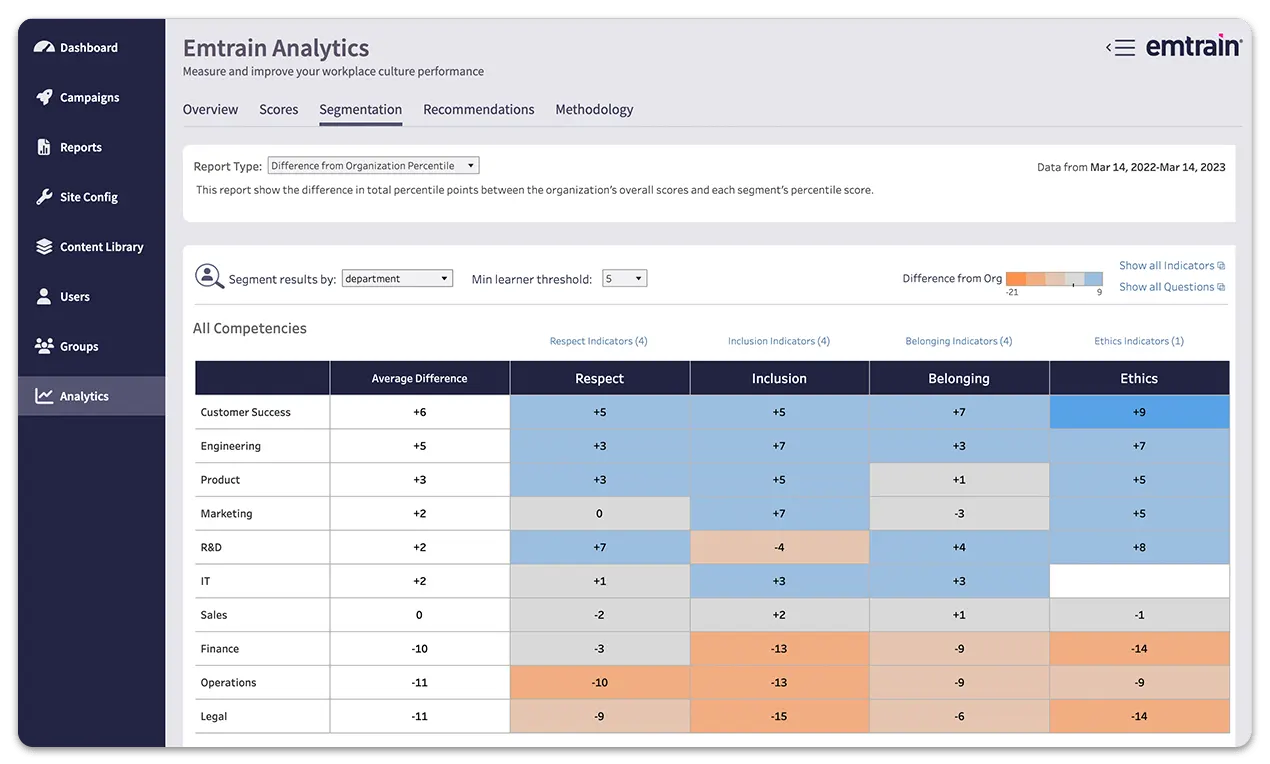Click Sales Belonging +1 cell
Image resolution: width=1270 pixels, height=764 pixels.
point(959,615)
